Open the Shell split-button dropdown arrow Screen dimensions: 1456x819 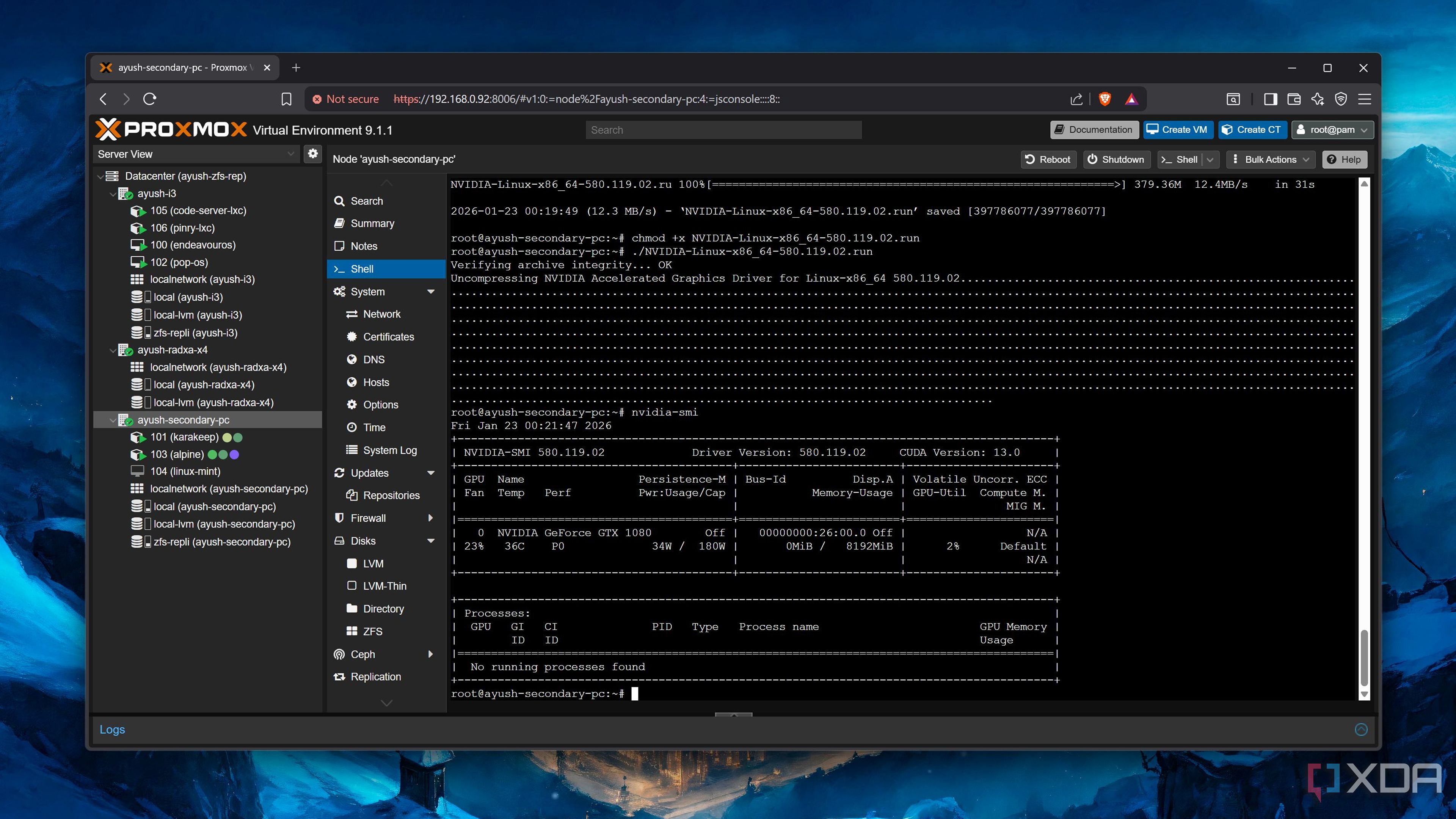click(1210, 159)
